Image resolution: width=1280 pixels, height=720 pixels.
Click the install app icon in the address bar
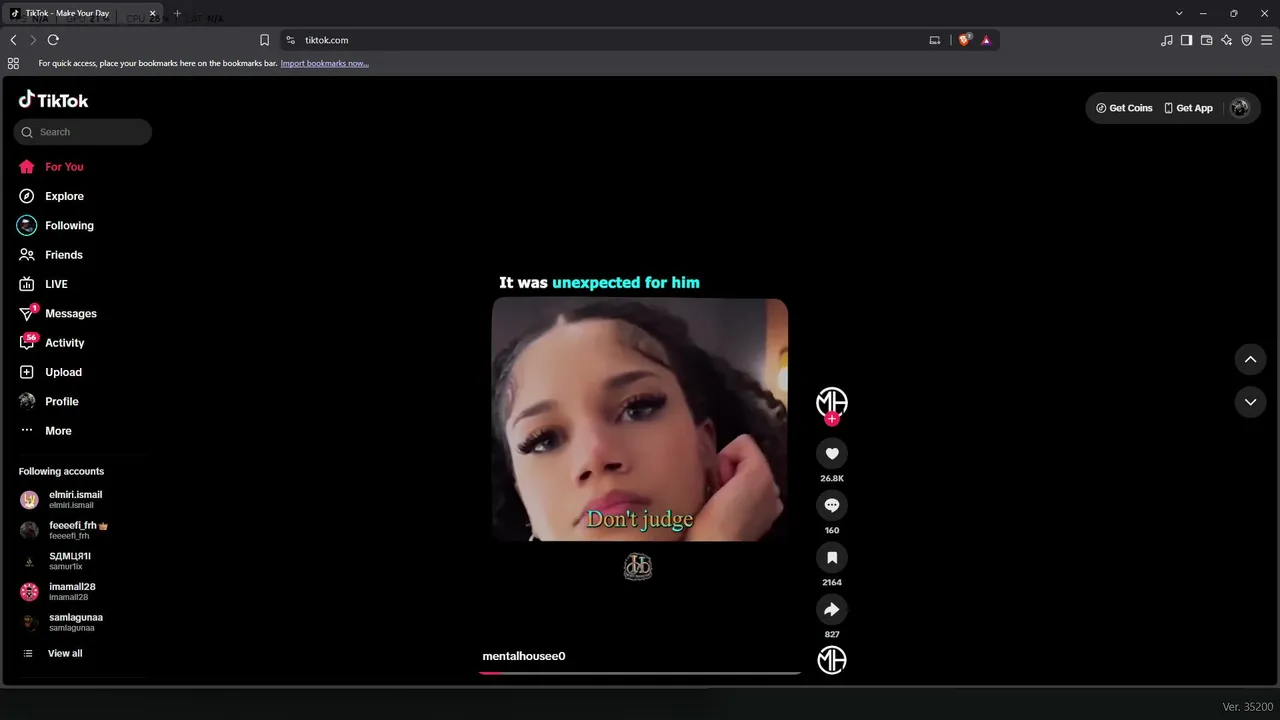click(x=935, y=40)
